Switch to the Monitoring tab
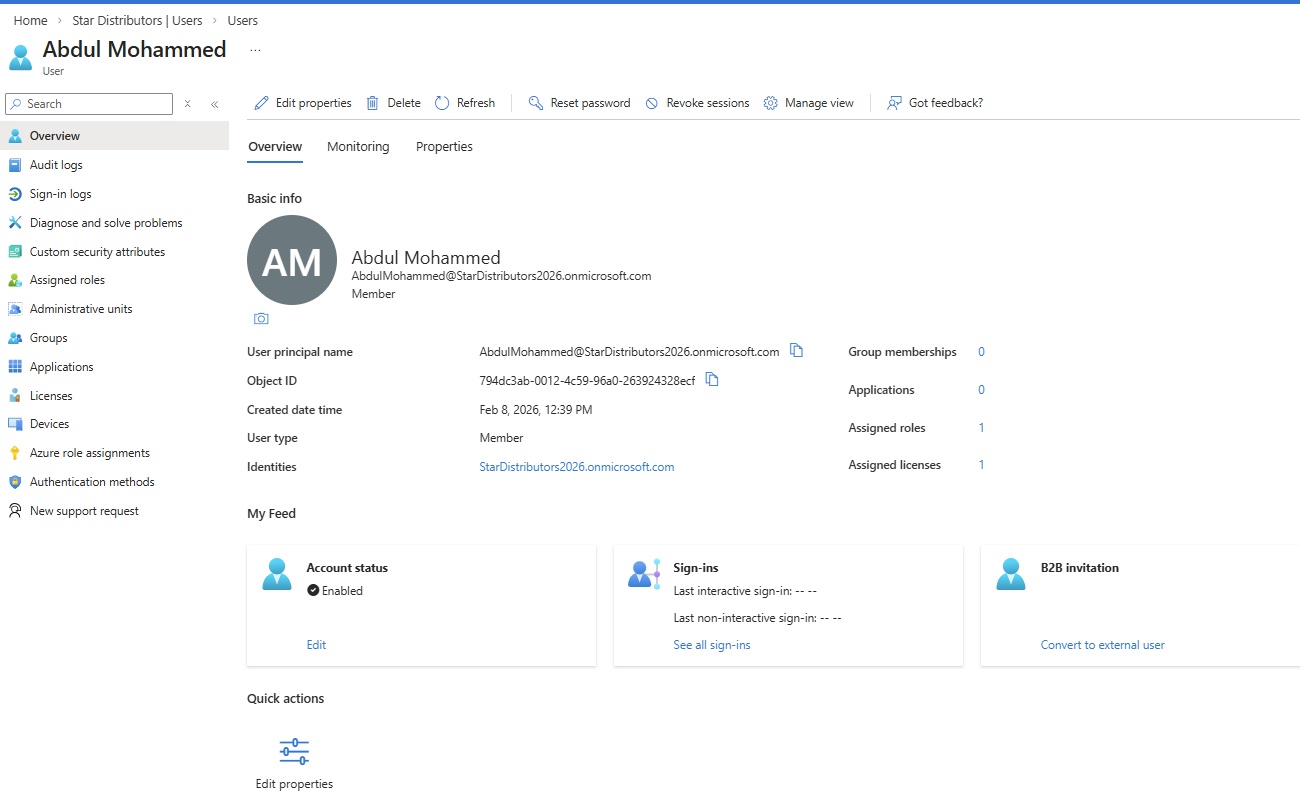The width and height of the screenshot is (1300, 799). [x=358, y=147]
